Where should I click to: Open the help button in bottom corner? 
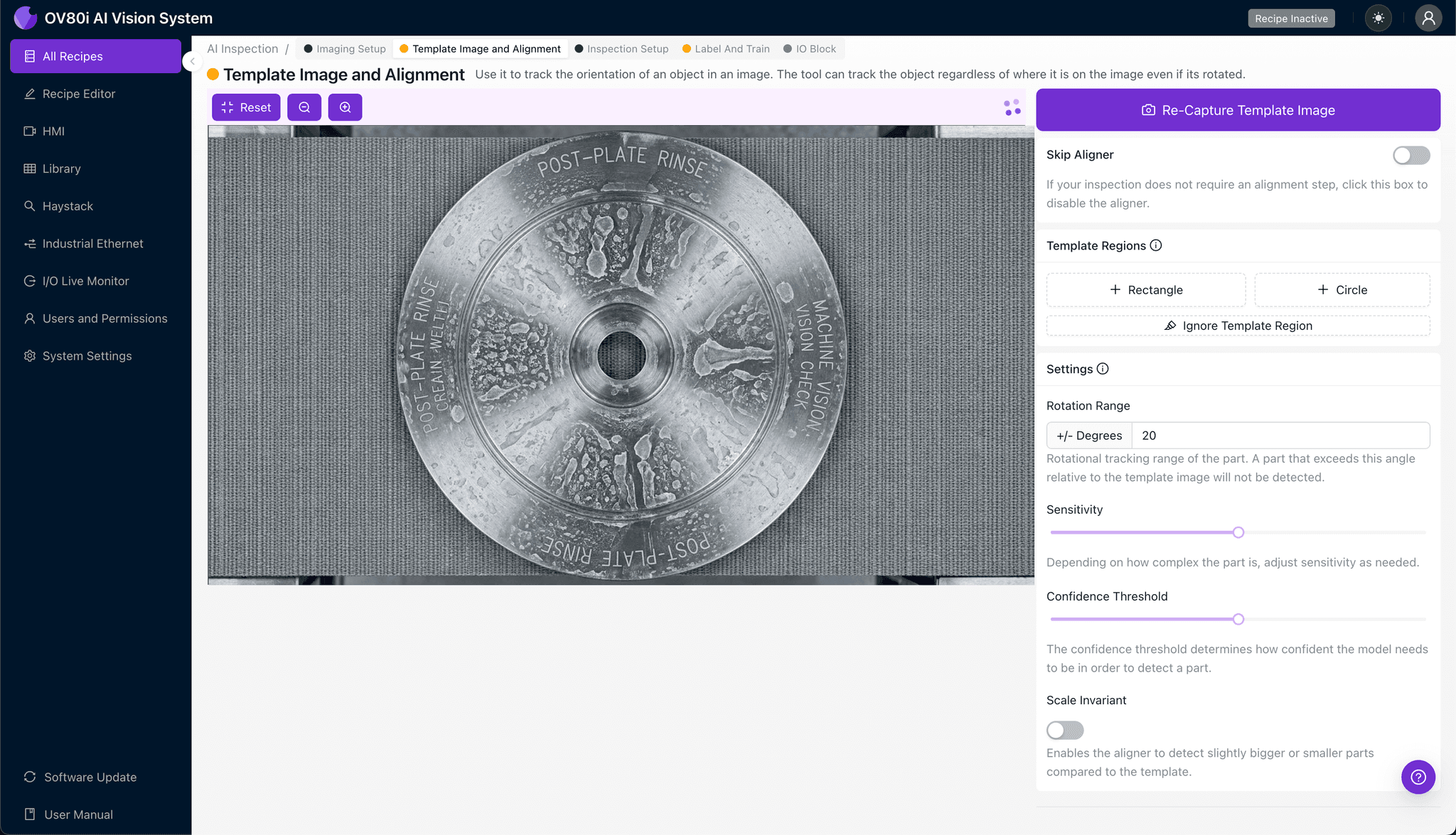click(1418, 777)
